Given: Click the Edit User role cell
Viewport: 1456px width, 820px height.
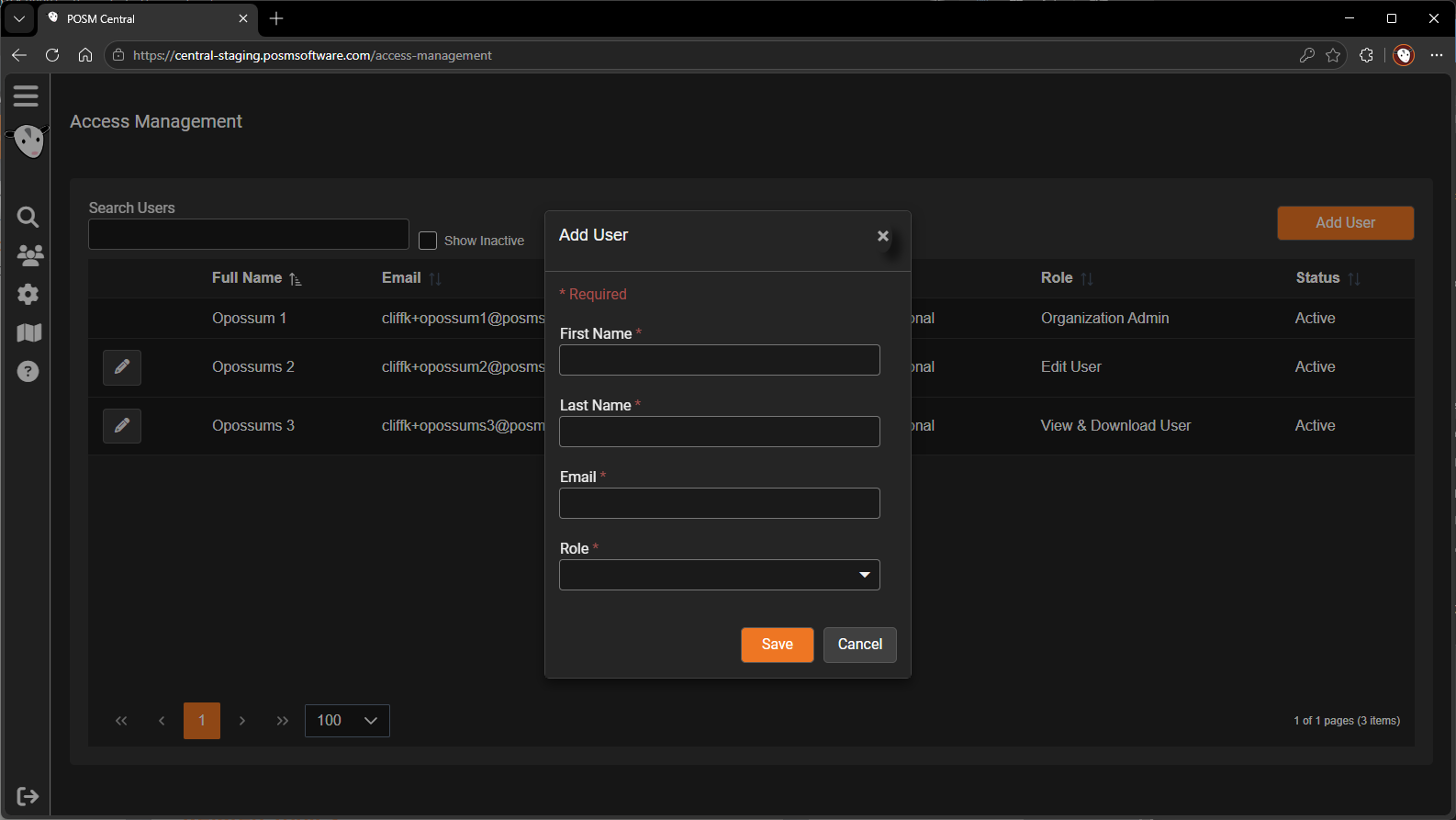Looking at the screenshot, I should [x=1071, y=367].
